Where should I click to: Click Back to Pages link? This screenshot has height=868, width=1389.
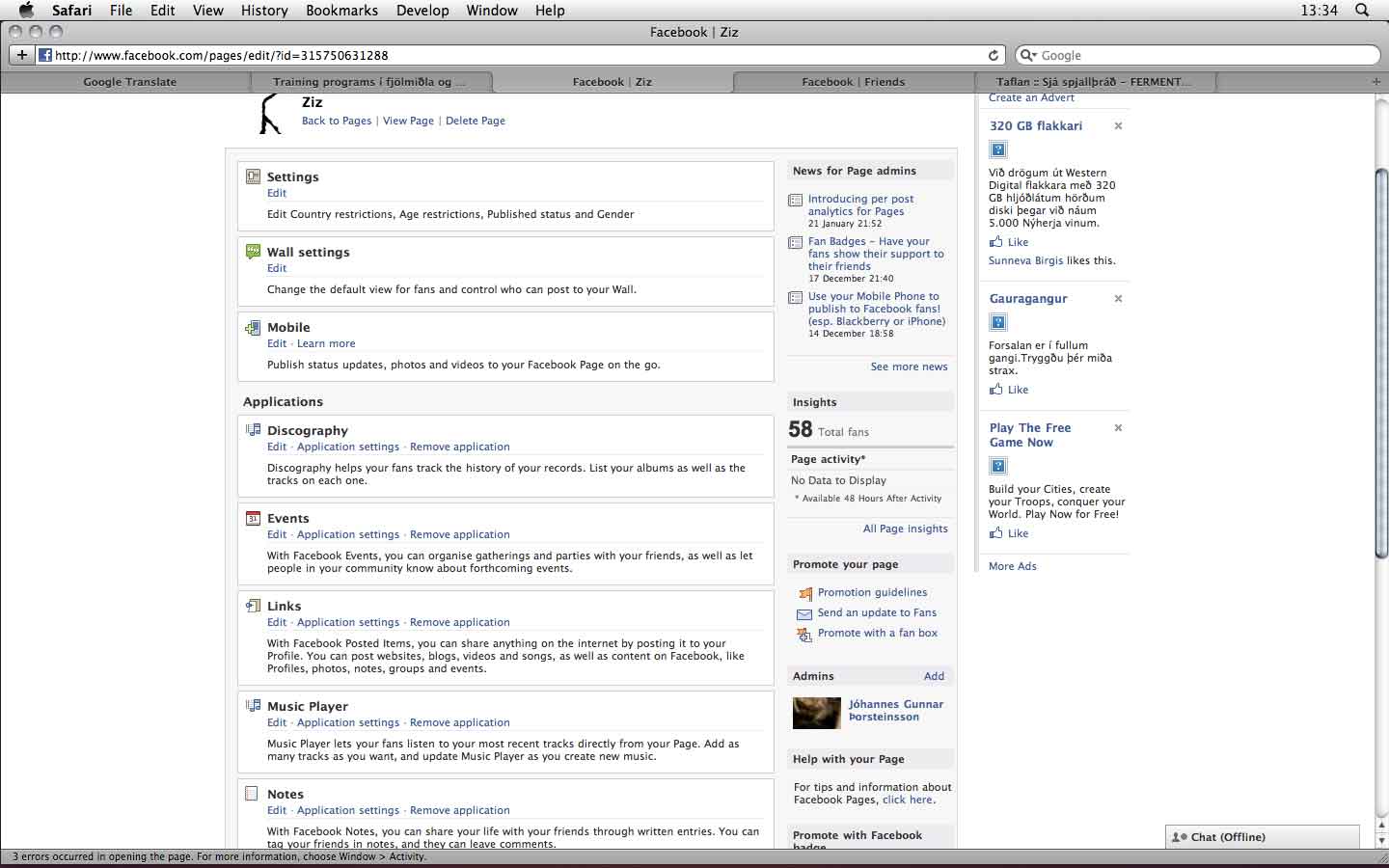coord(337,122)
